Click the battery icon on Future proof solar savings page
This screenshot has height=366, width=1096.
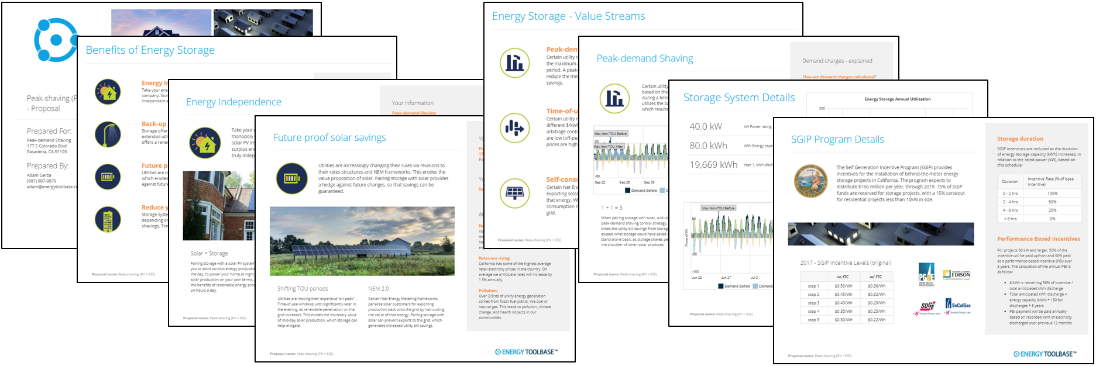(291, 178)
